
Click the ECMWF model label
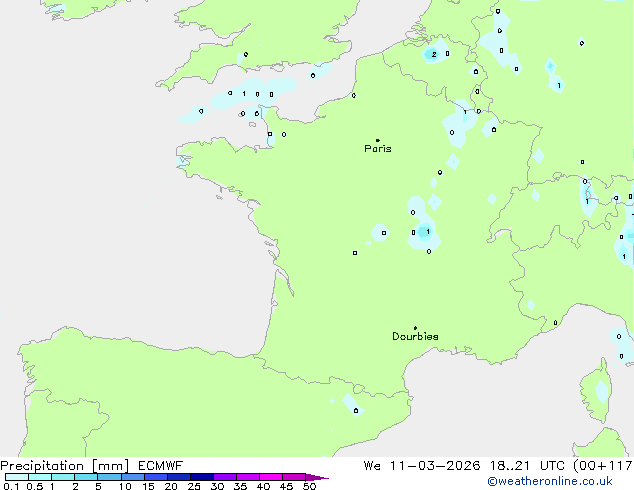tap(160, 465)
